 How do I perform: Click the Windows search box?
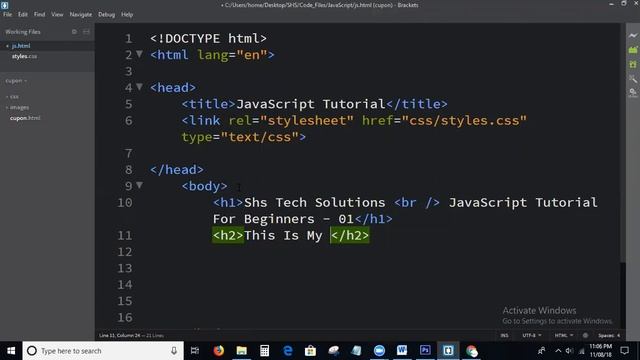103,351
